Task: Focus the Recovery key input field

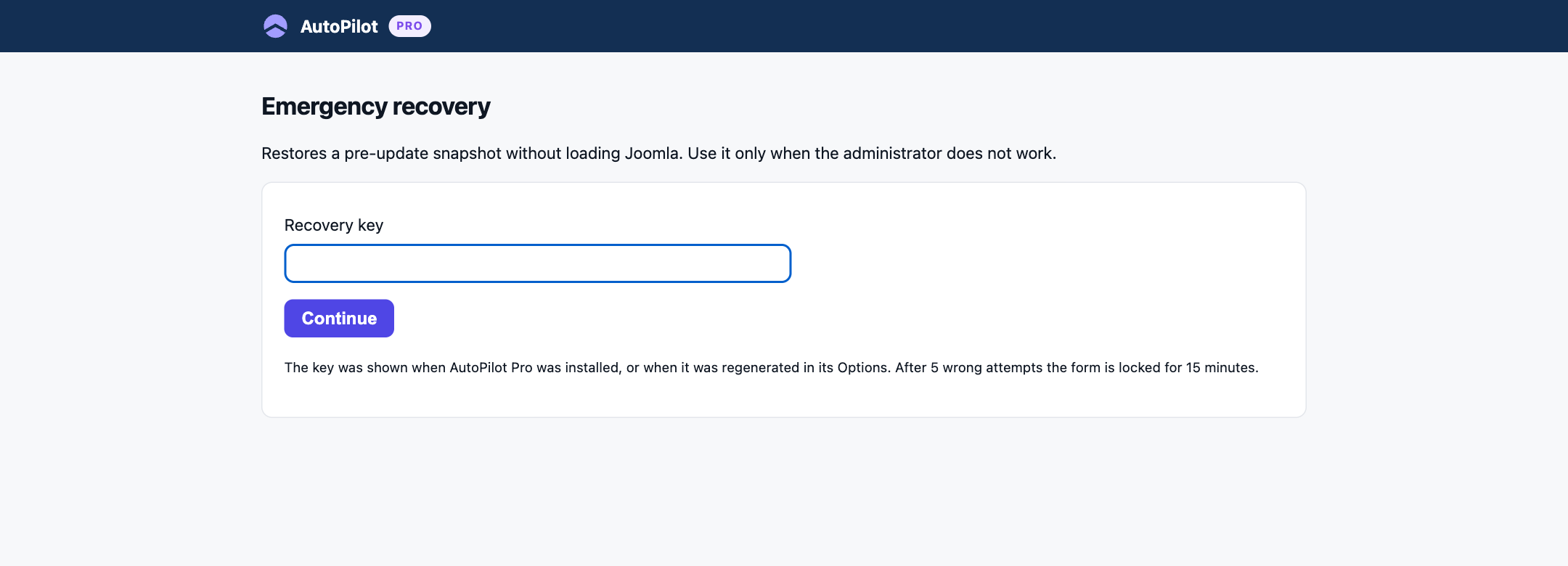Action: (537, 263)
